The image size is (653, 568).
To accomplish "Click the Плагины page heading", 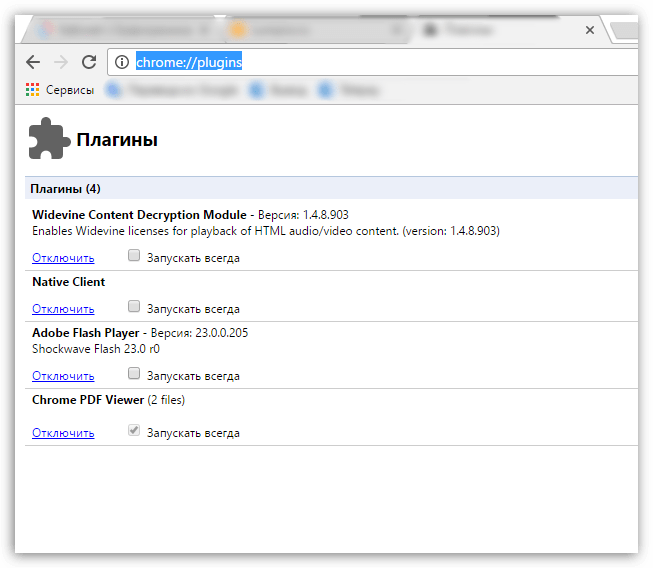I will click(x=117, y=140).
